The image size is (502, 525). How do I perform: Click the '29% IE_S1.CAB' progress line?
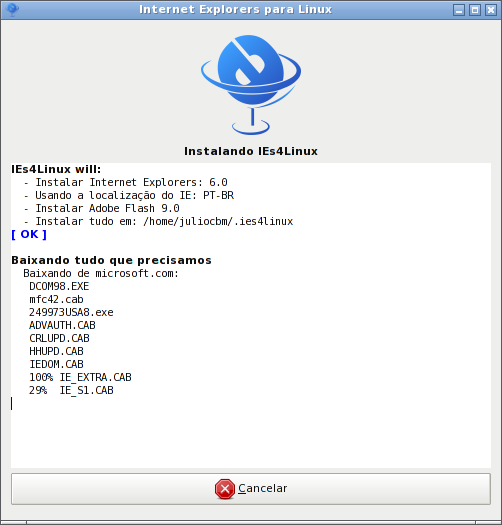coord(71,391)
